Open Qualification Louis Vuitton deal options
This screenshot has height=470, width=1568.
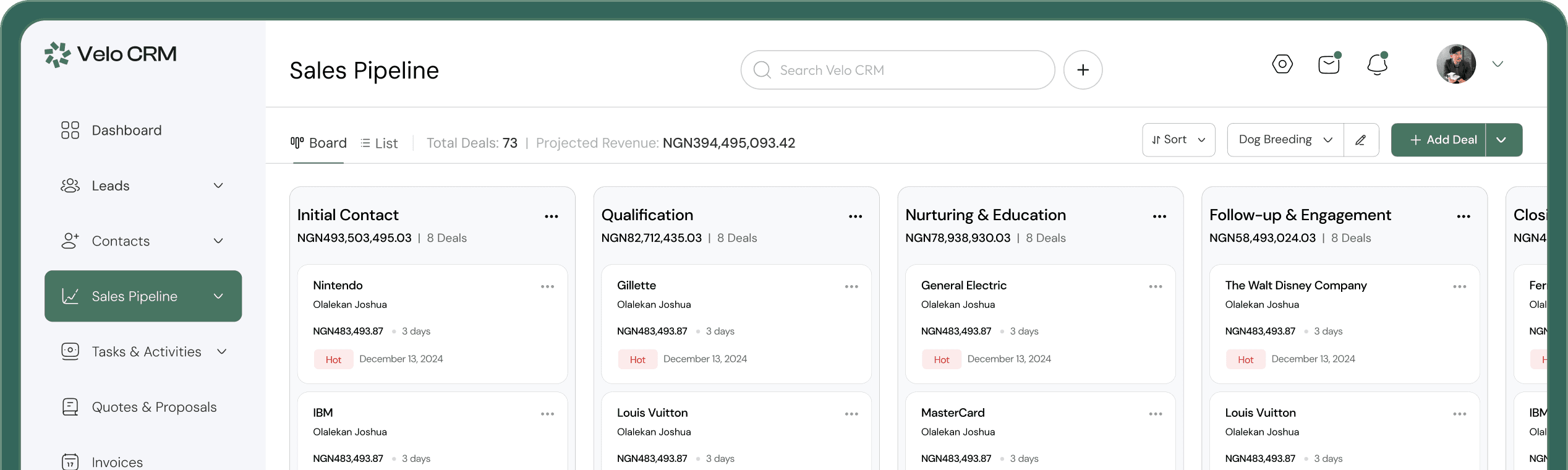(x=851, y=414)
